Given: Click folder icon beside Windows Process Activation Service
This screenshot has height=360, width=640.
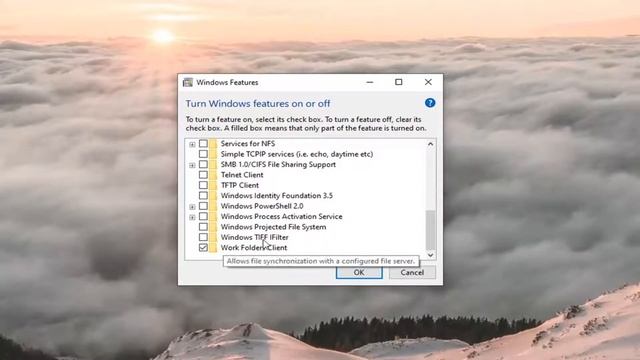Looking at the screenshot, I should pos(213,216).
